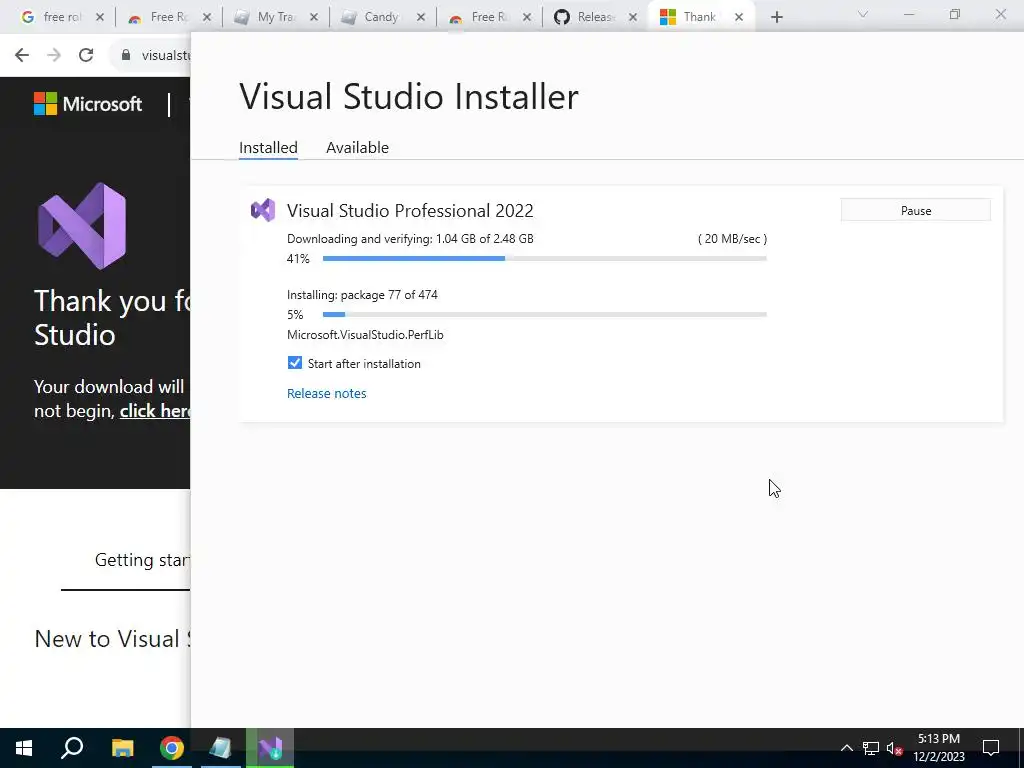Screen dimensions: 1024x768
Task: Open Google Chrome from the taskbar
Action: pyautogui.click(x=172, y=748)
